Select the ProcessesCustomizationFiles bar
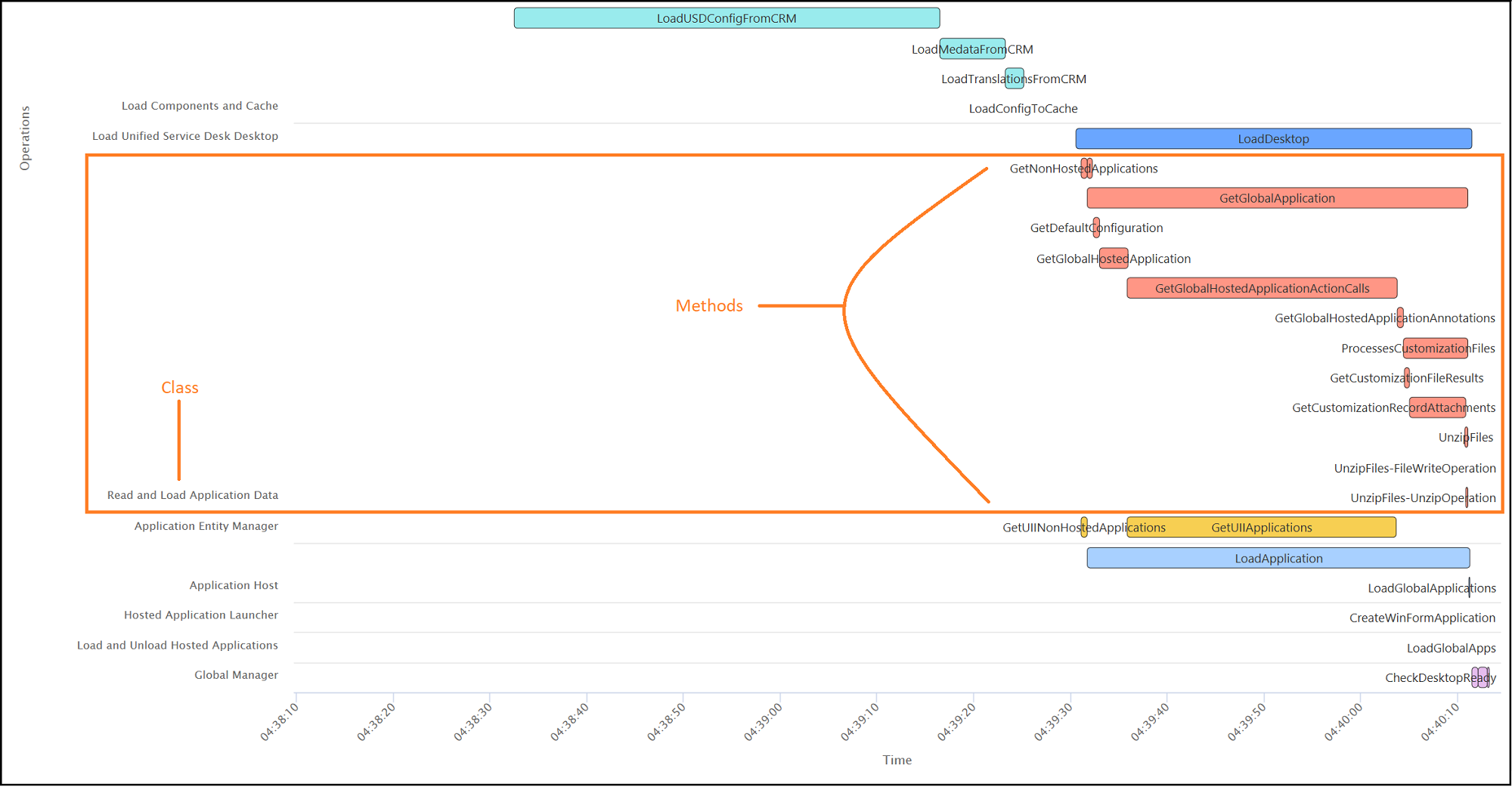 pos(1436,349)
